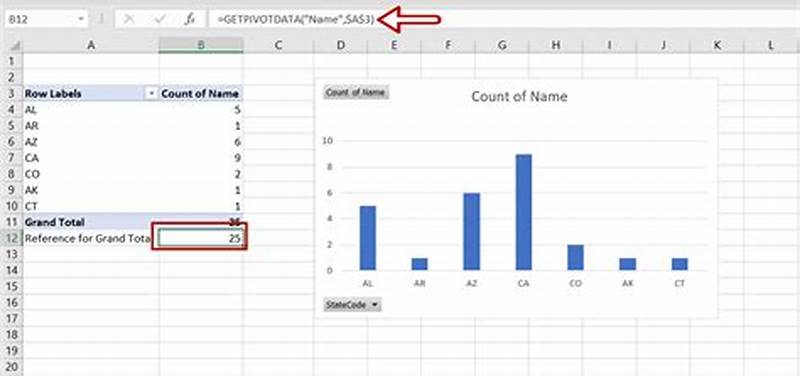Image resolution: width=800 pixels, height=376 pixels.
Task: Click the AR bar in the chart
Action: pos(419,264)
